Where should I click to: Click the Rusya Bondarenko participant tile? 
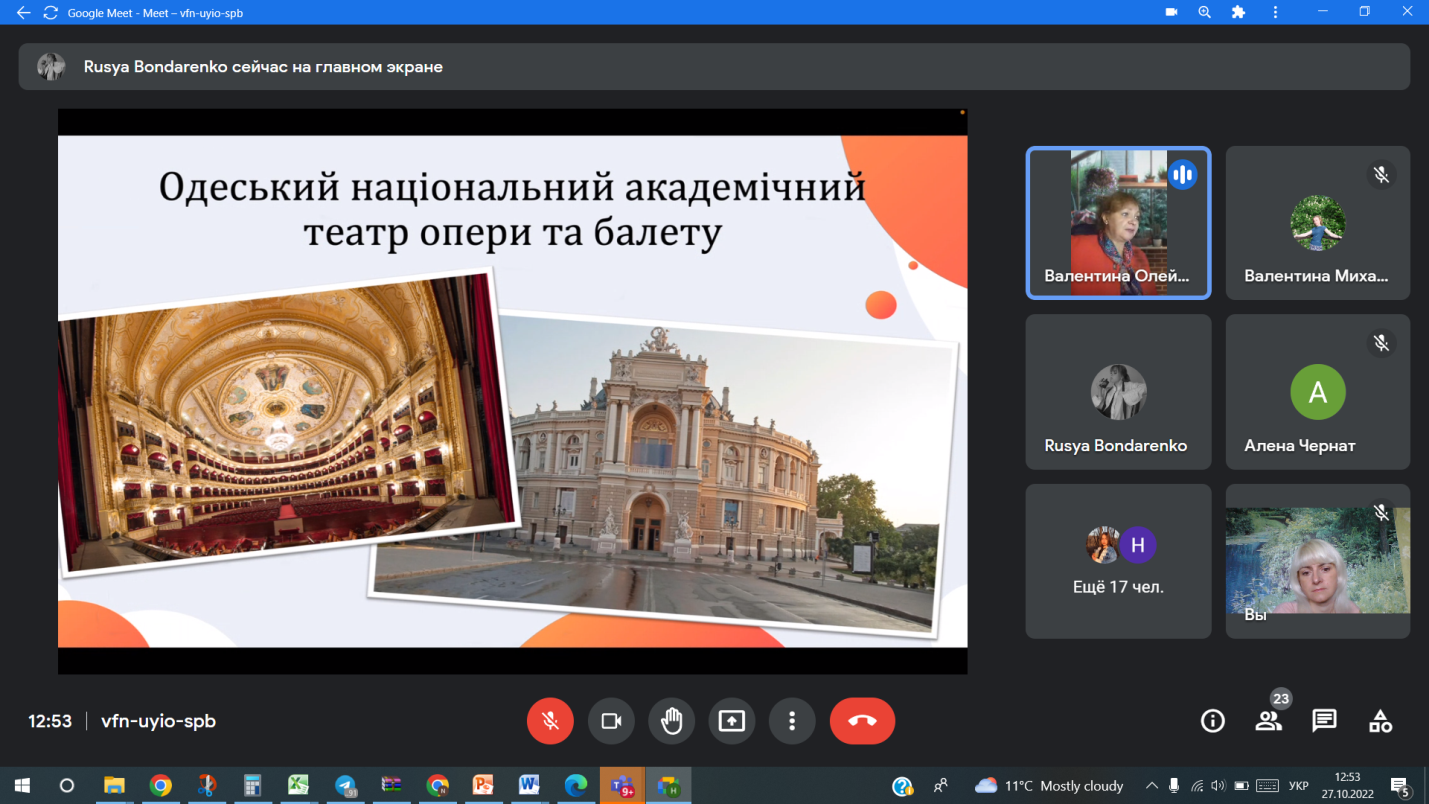click(1118, 392)
